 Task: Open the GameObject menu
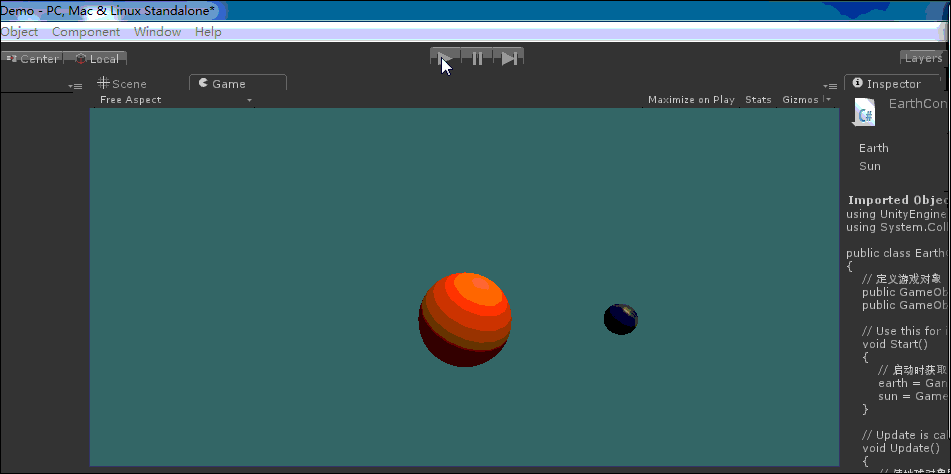point(19,32)
